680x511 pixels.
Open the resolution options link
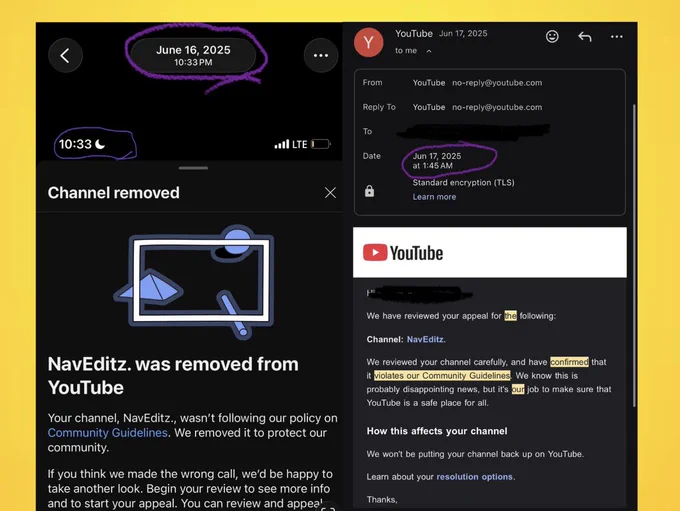tap(475, 477)
